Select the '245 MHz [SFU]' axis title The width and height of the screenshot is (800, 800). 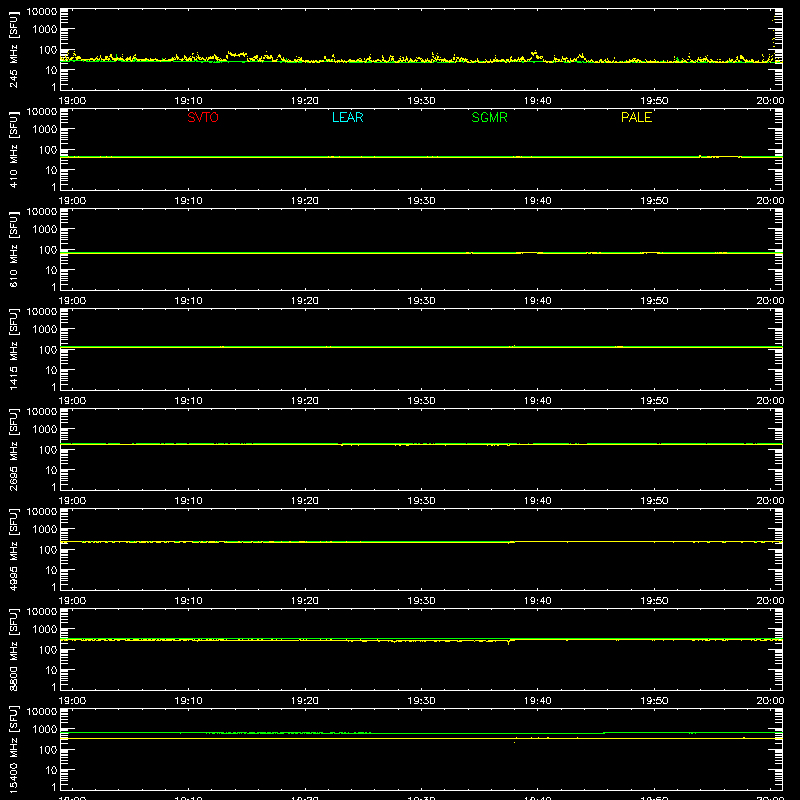pos(14,49)
